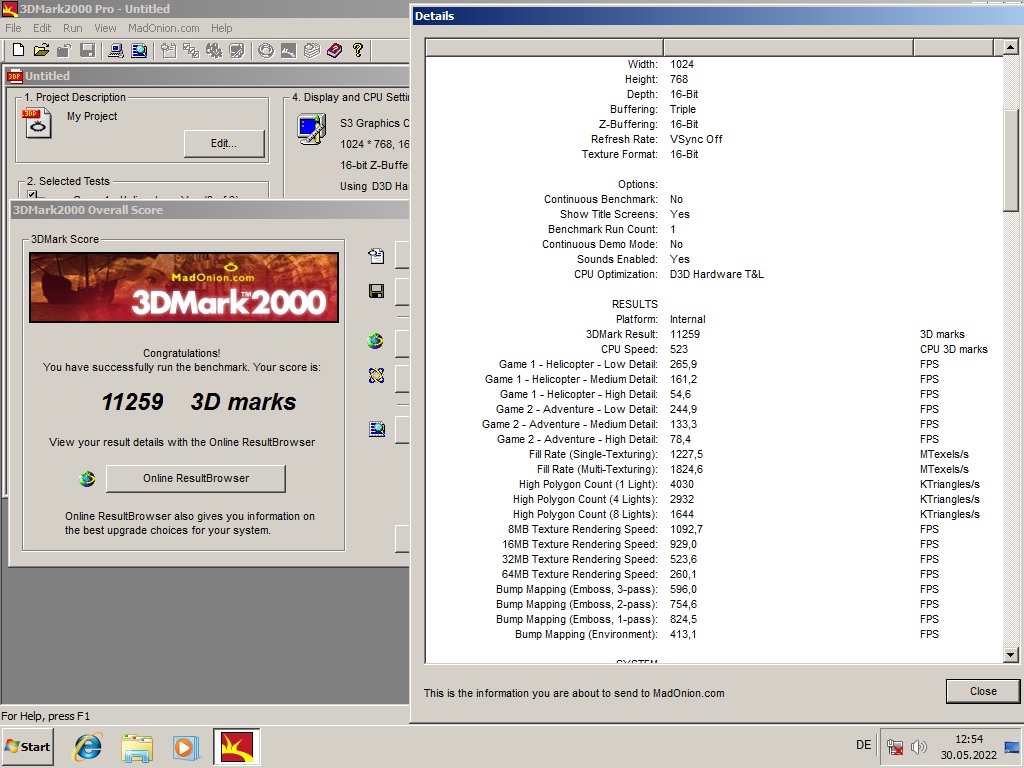This screenshot has height=768, width=1024.
Task: Click the yellow question mark icon
Action: tap(358, 50)
